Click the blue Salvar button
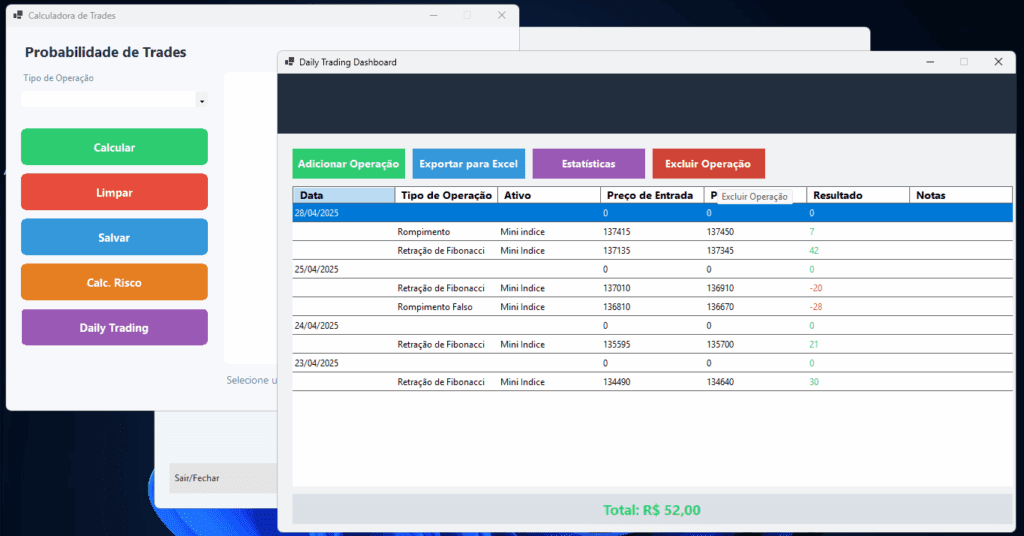 point(114,237)
